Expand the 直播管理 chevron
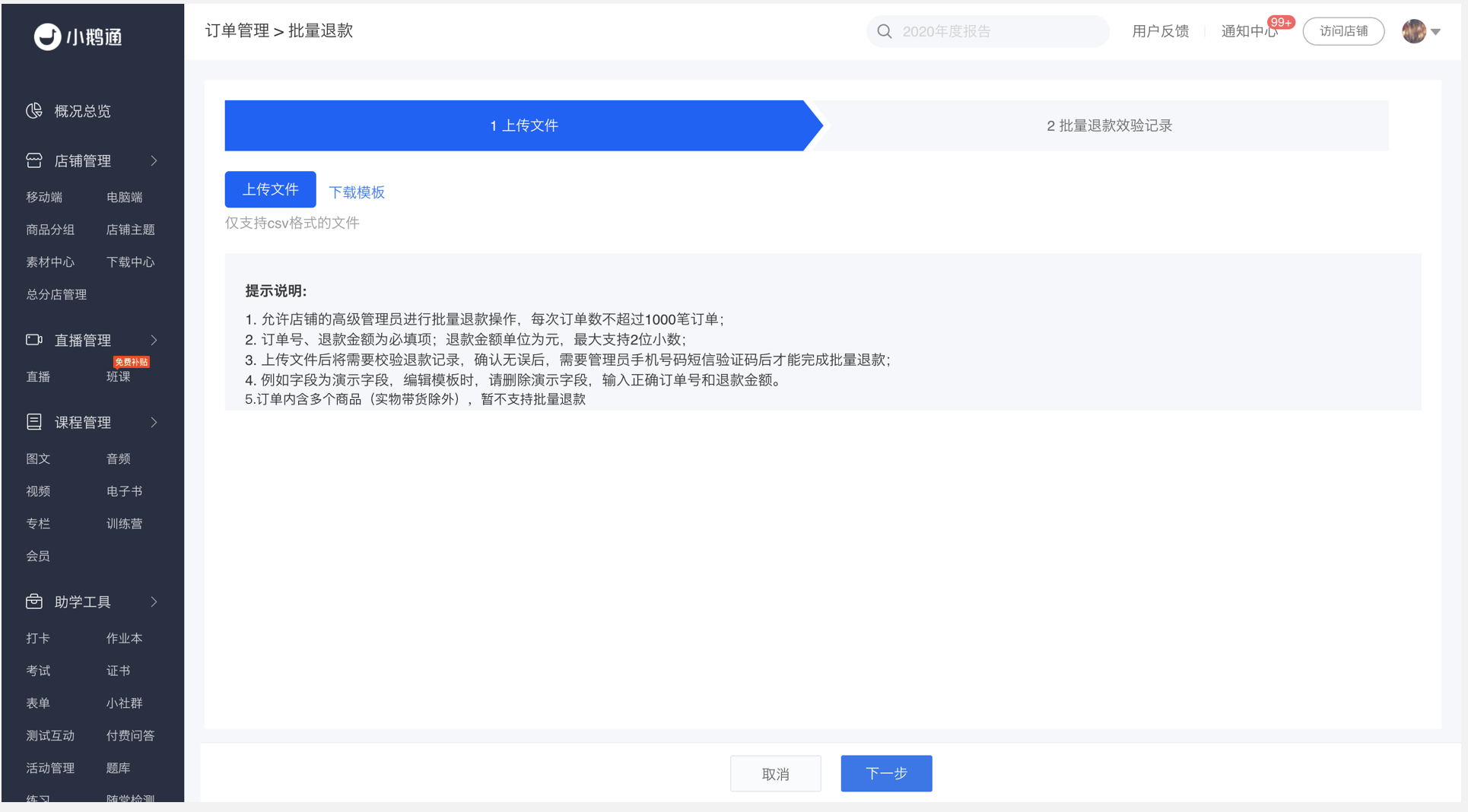Image resolution: width=1468 pixels, height=812 pixels. tap(154, 340)
